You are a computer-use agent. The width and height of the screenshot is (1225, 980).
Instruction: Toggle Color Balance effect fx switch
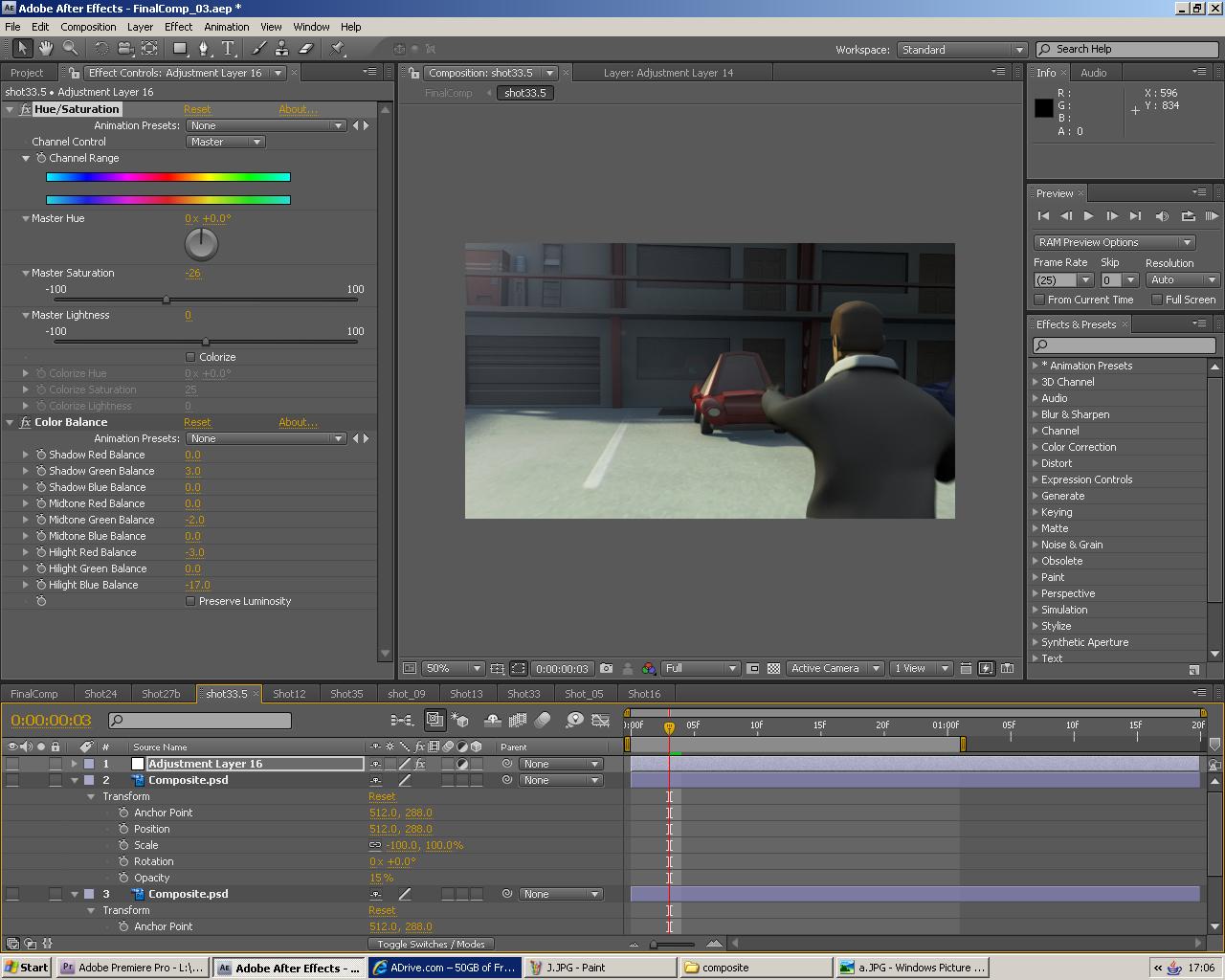[25, 422]
